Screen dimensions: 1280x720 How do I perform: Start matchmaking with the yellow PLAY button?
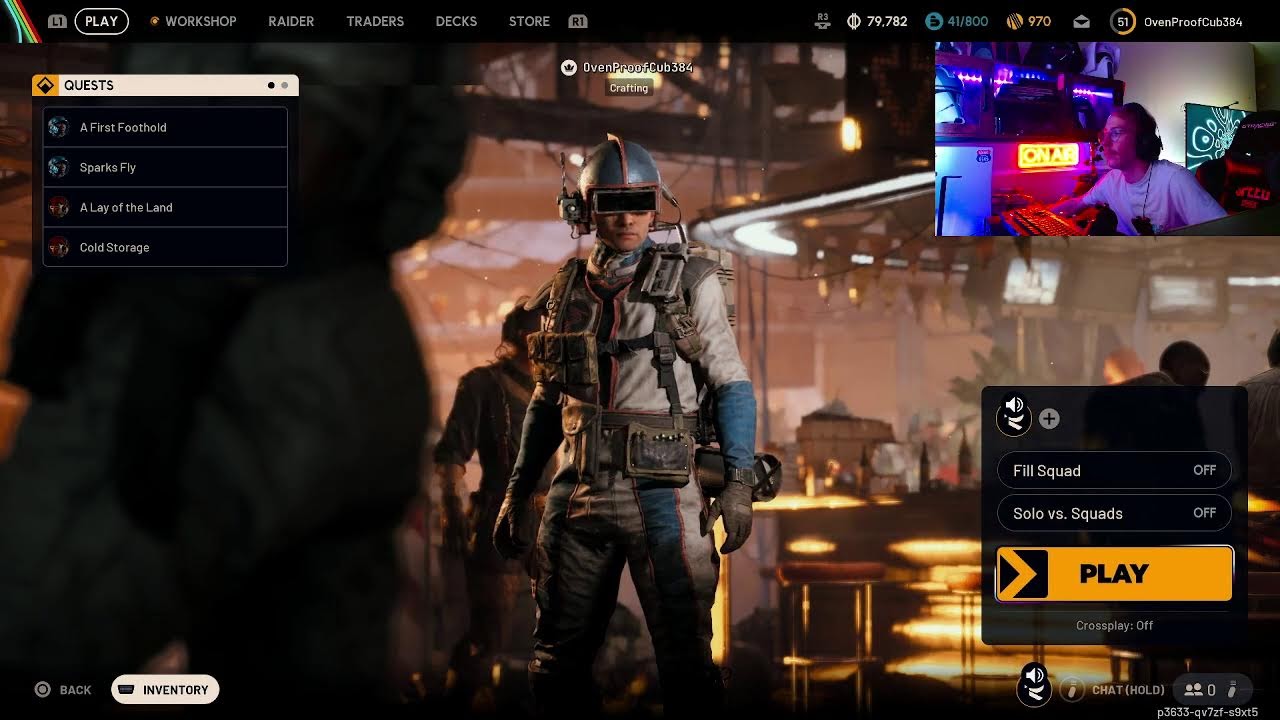tap(1114, 574)
